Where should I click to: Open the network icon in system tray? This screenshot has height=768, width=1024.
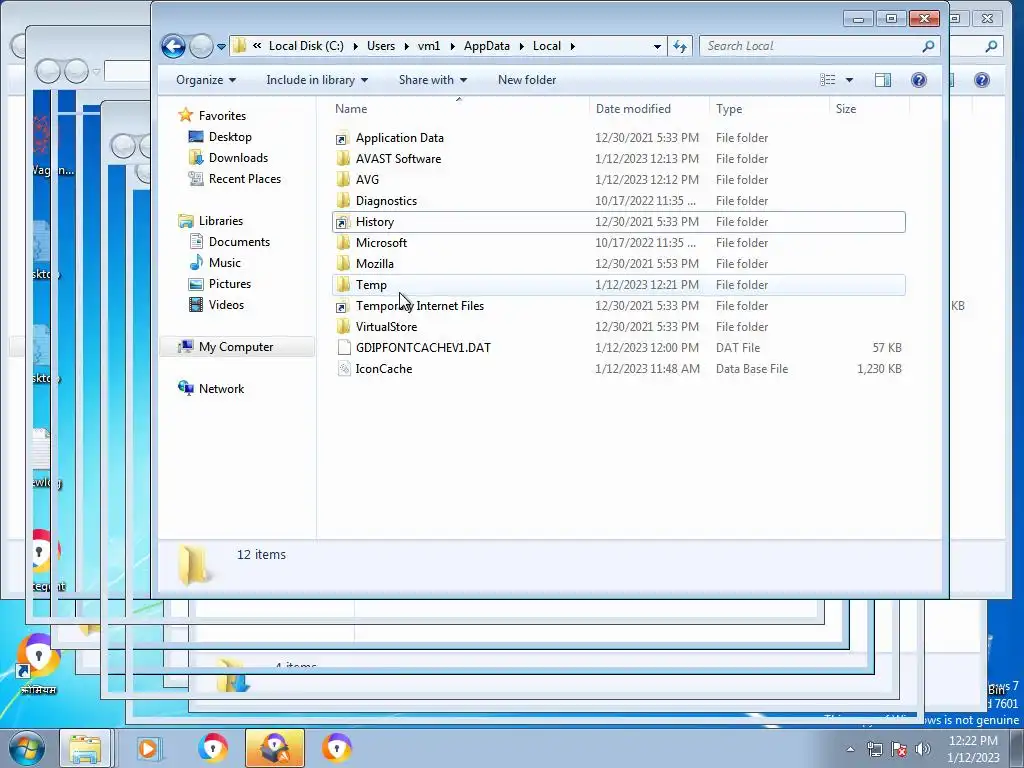tap(874, 749)
